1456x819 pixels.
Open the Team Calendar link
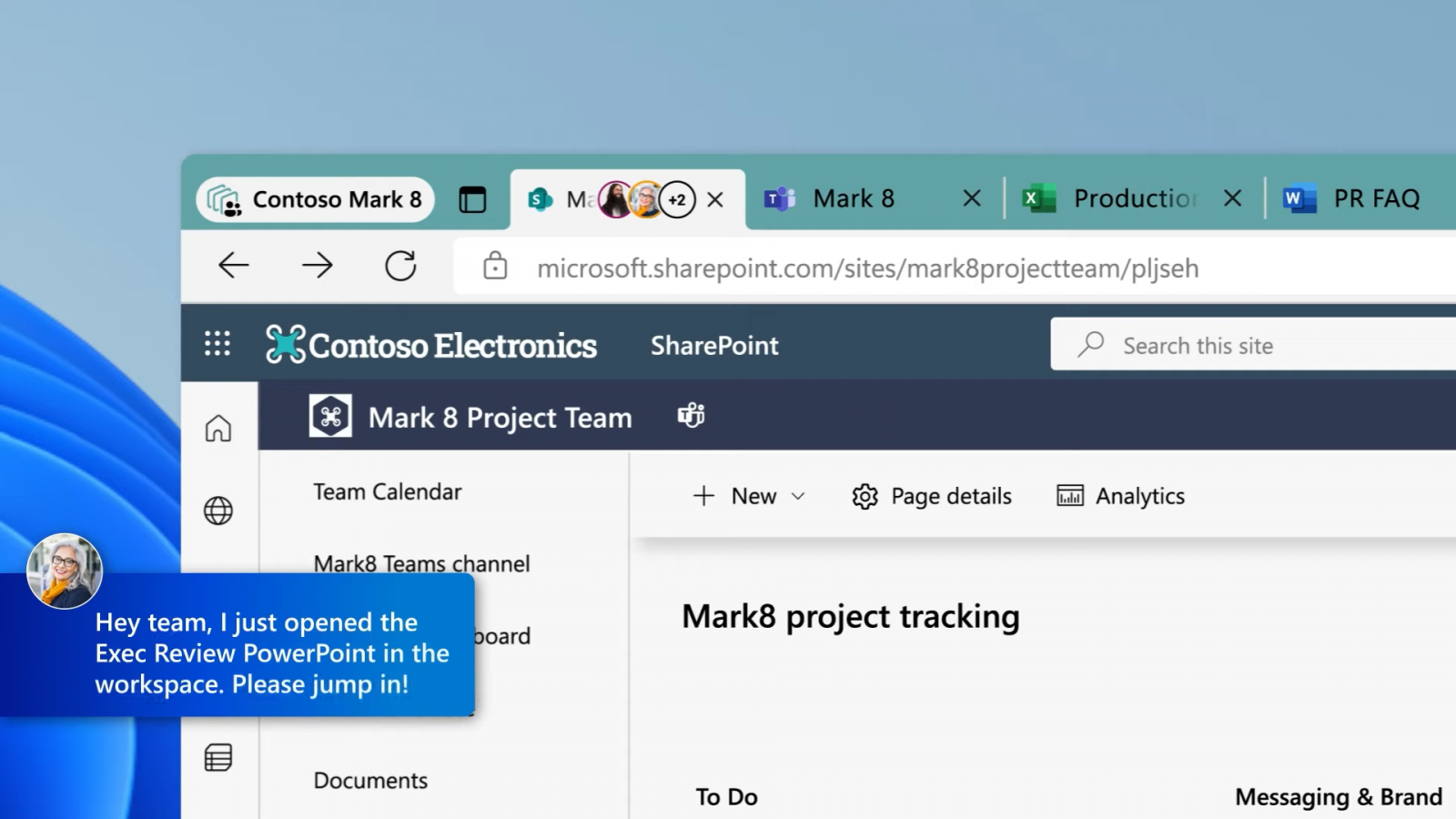(386, 491)
